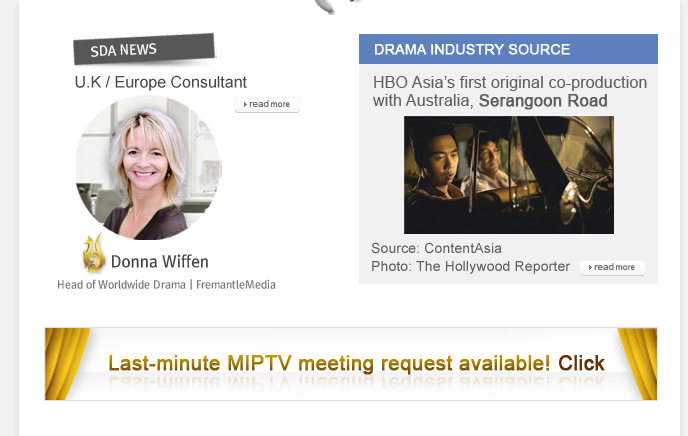Open the Serangoon Road car scene image

[509, 175]
